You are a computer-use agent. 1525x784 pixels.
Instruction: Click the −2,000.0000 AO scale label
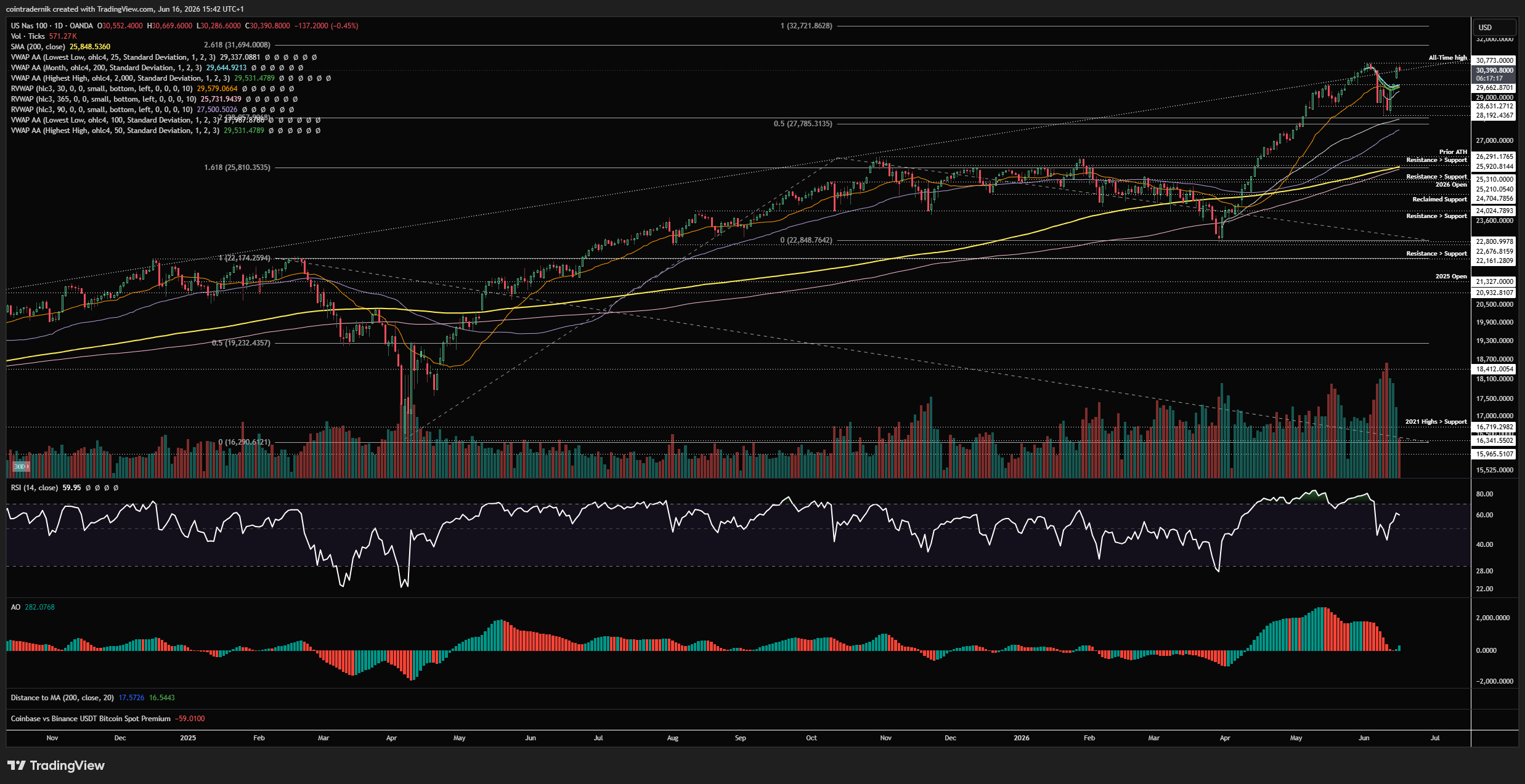(1494, 681)
